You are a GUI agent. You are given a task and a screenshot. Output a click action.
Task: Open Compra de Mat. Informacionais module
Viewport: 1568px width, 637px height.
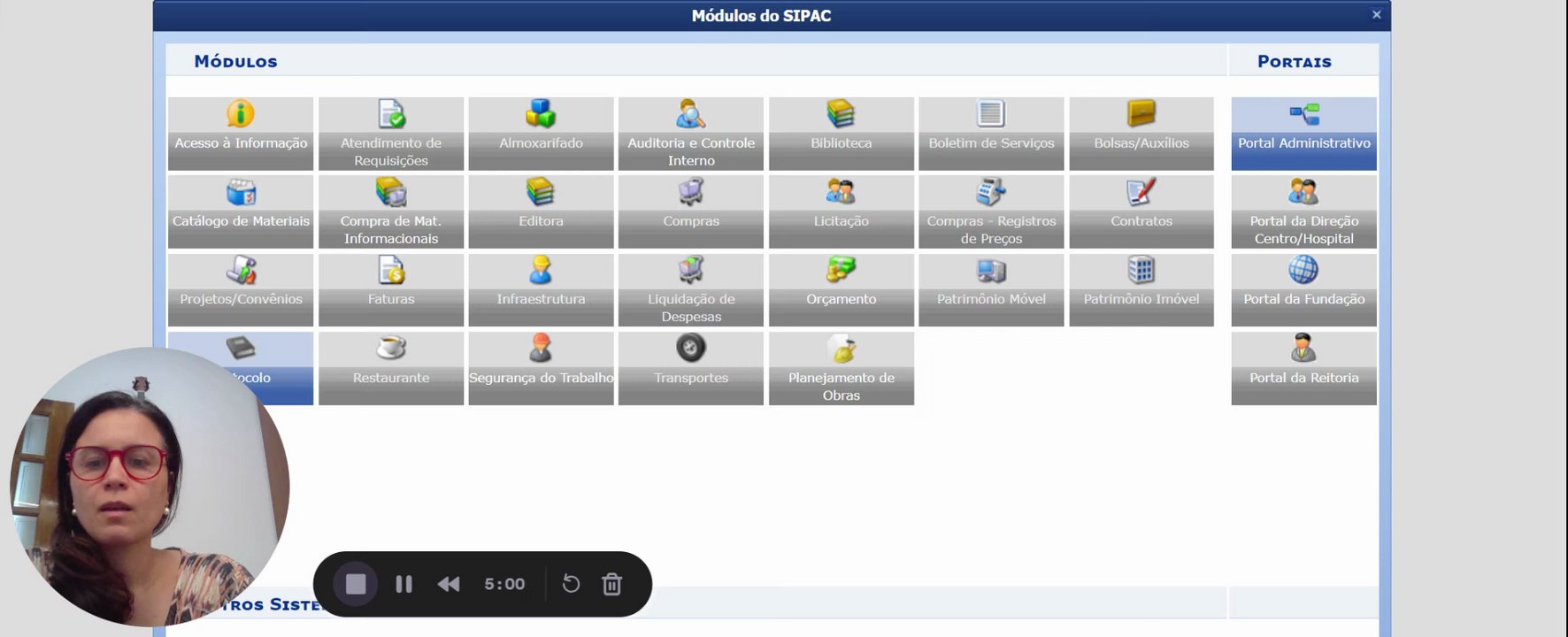click(x=391, y=211)
